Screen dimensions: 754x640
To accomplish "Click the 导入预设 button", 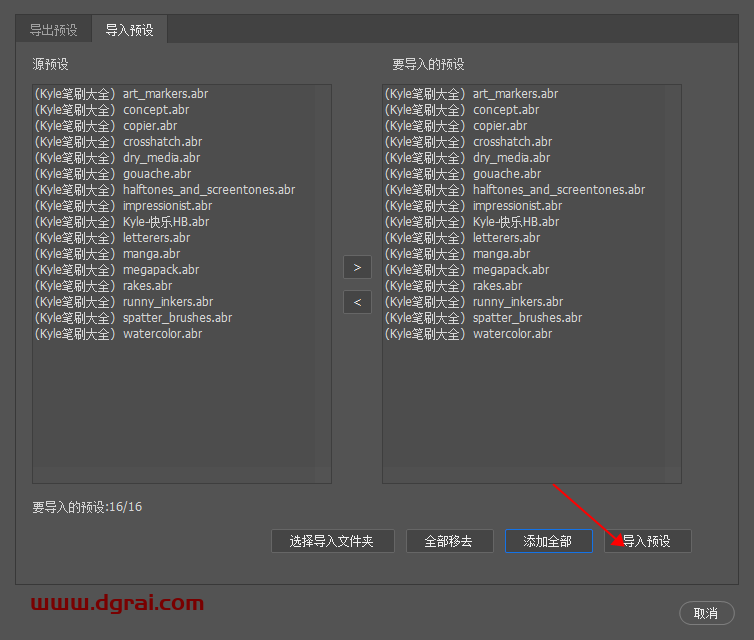I will coord(648,541).
